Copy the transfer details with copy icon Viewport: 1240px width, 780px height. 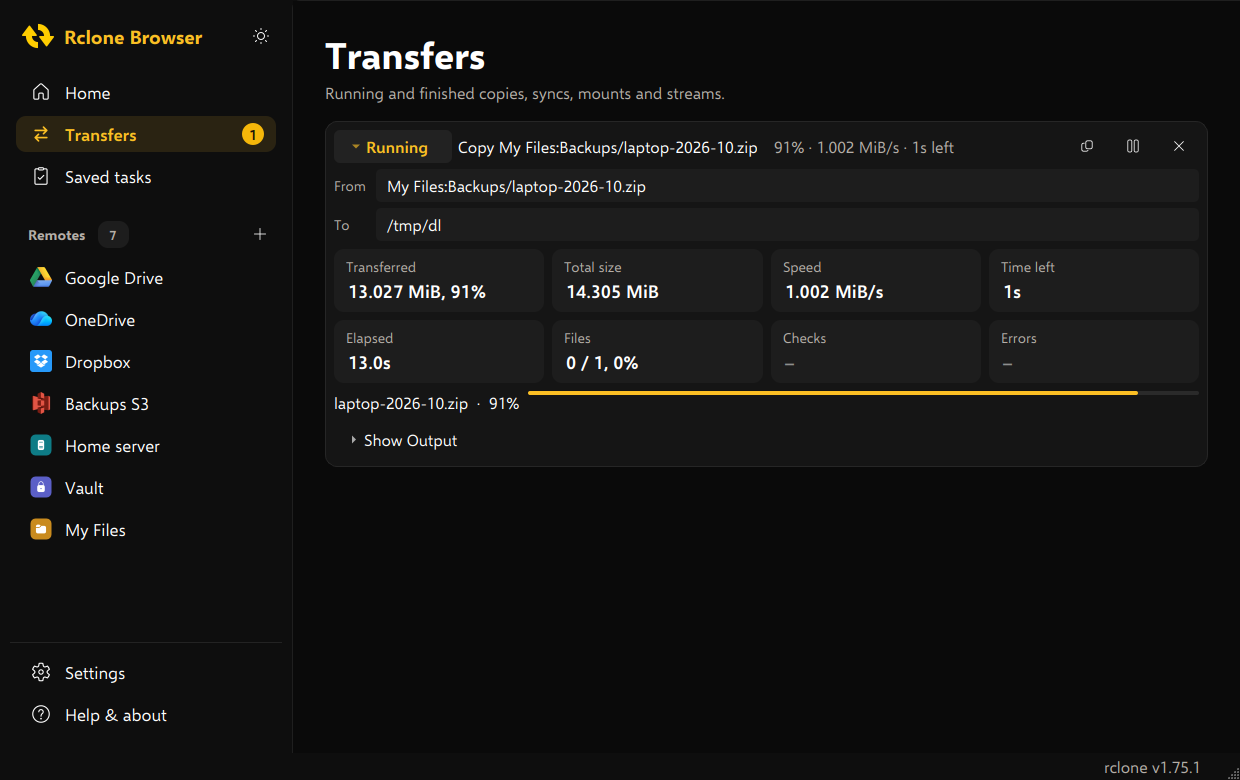1087,147
